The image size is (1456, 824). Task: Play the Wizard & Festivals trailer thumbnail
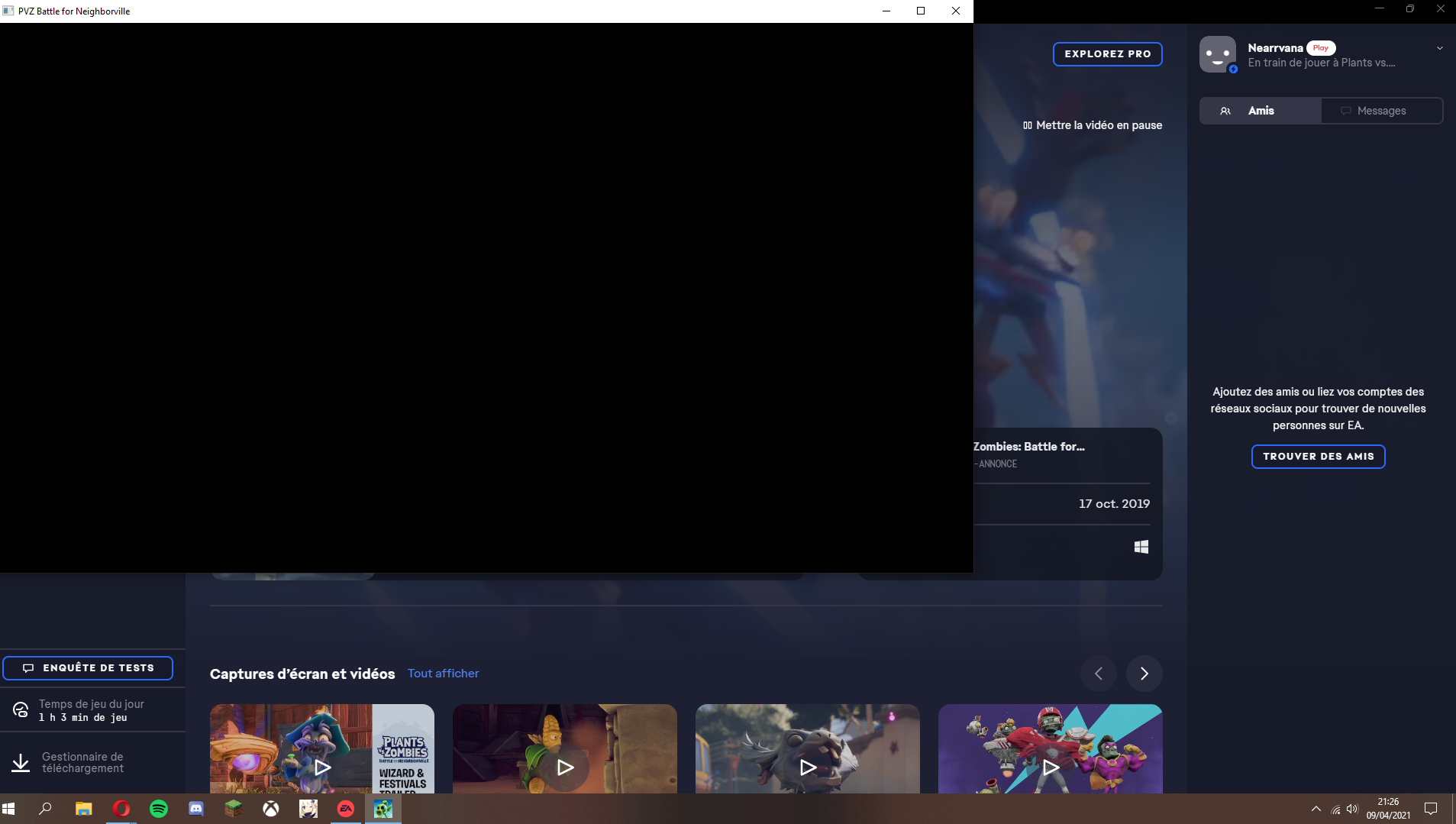322,767
